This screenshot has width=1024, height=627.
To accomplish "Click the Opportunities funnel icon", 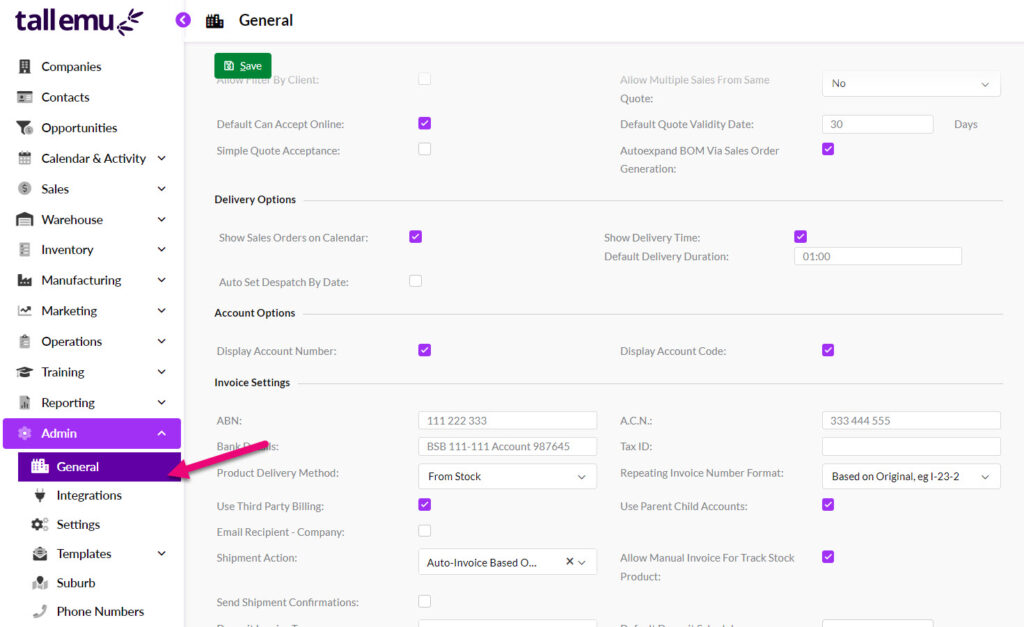I will pos(25,128).
